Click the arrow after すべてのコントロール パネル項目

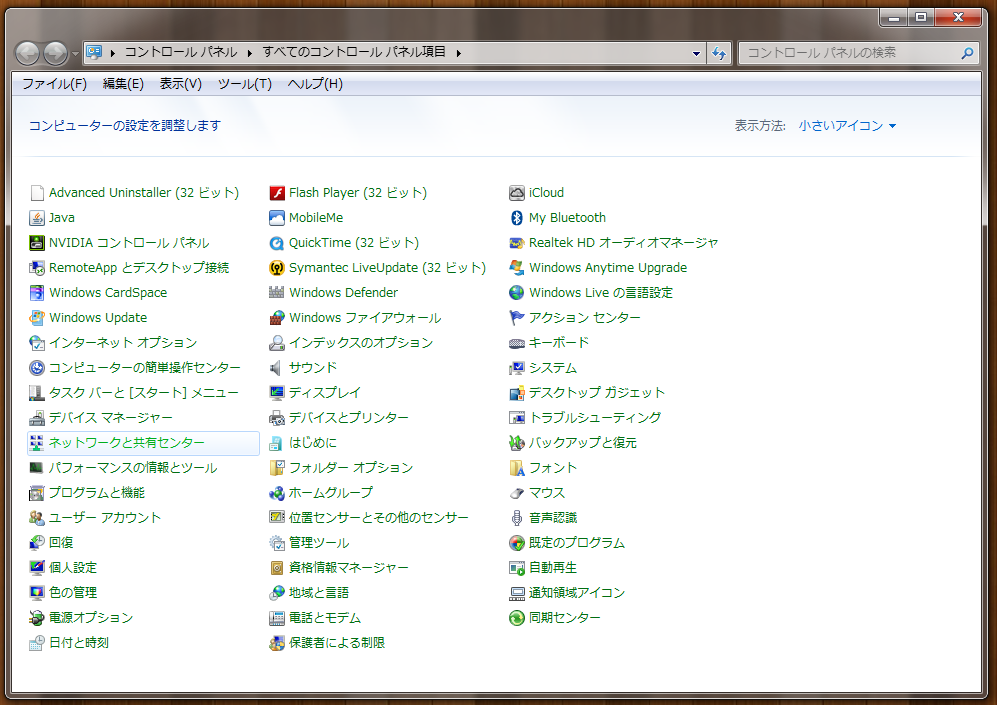pos(458,53)
